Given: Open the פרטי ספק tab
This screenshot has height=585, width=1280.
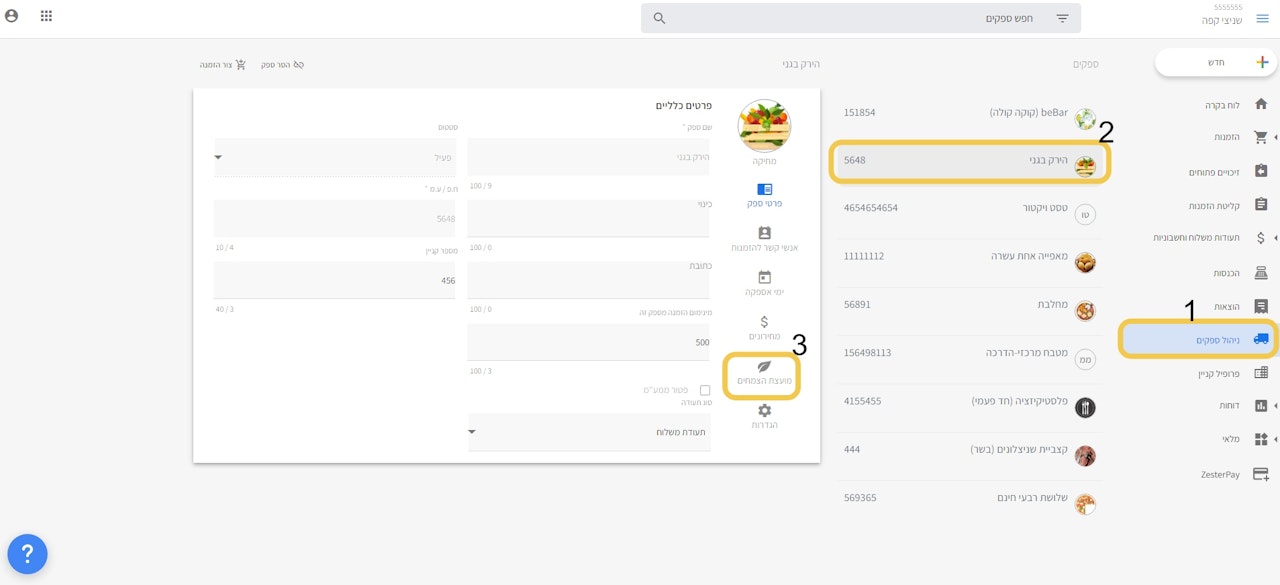Looking at the screenshot, I should coord(764,195).
